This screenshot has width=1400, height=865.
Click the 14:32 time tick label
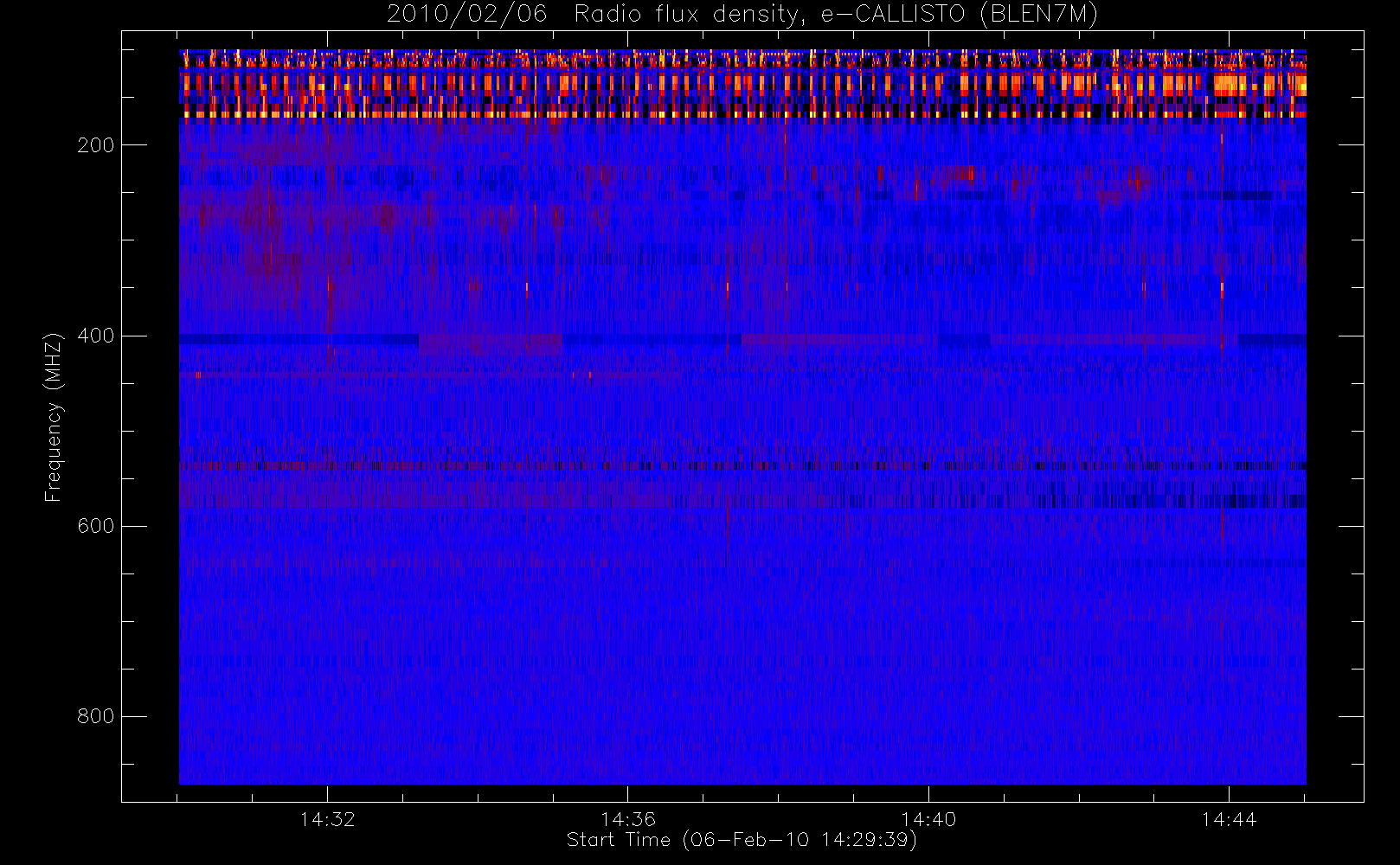(328, 819)
